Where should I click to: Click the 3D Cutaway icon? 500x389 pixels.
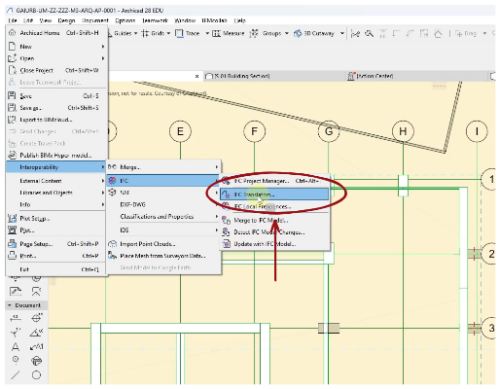[298, 33]
